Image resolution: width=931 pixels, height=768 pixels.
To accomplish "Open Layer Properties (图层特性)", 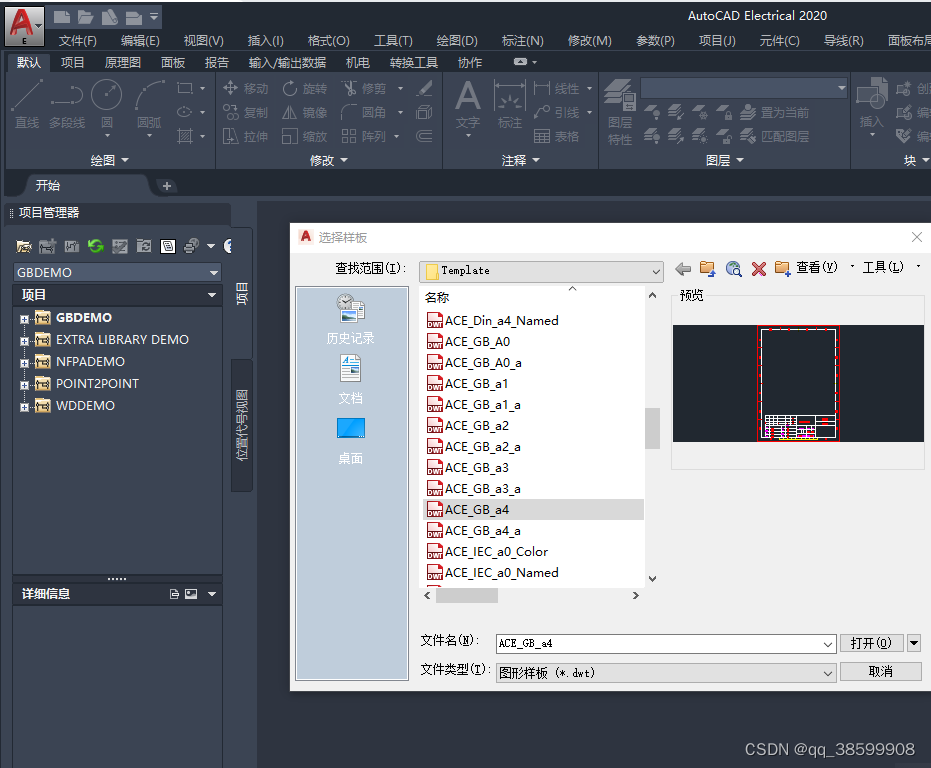I will click(620, 113).
